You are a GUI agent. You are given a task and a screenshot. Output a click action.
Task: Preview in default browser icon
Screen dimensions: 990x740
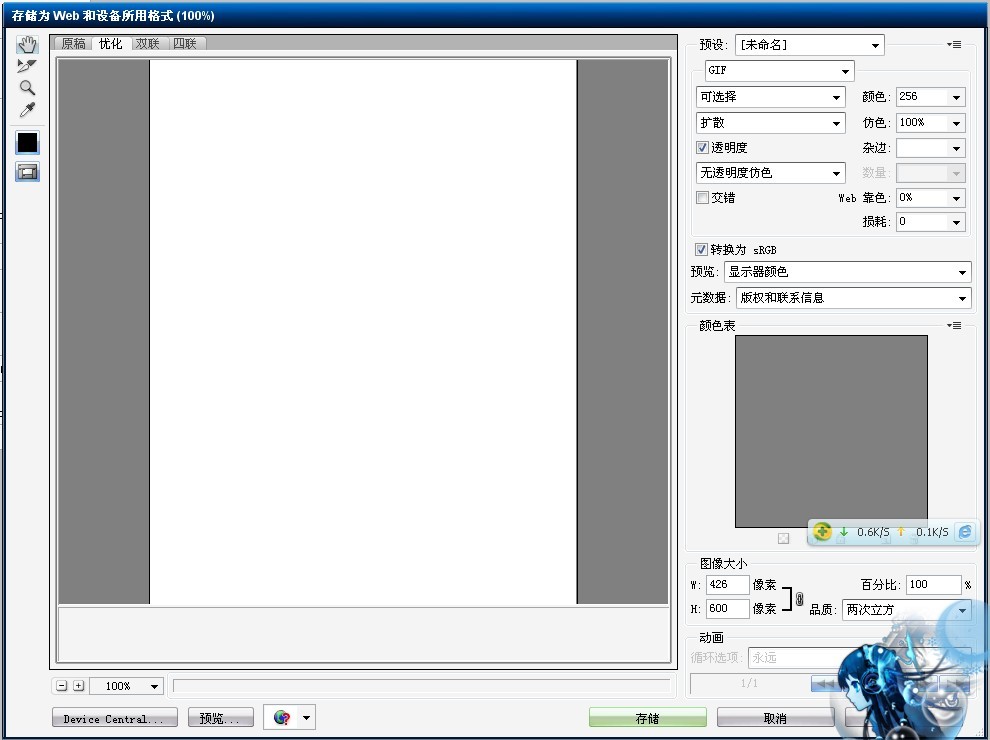click(x=282, y=717)
